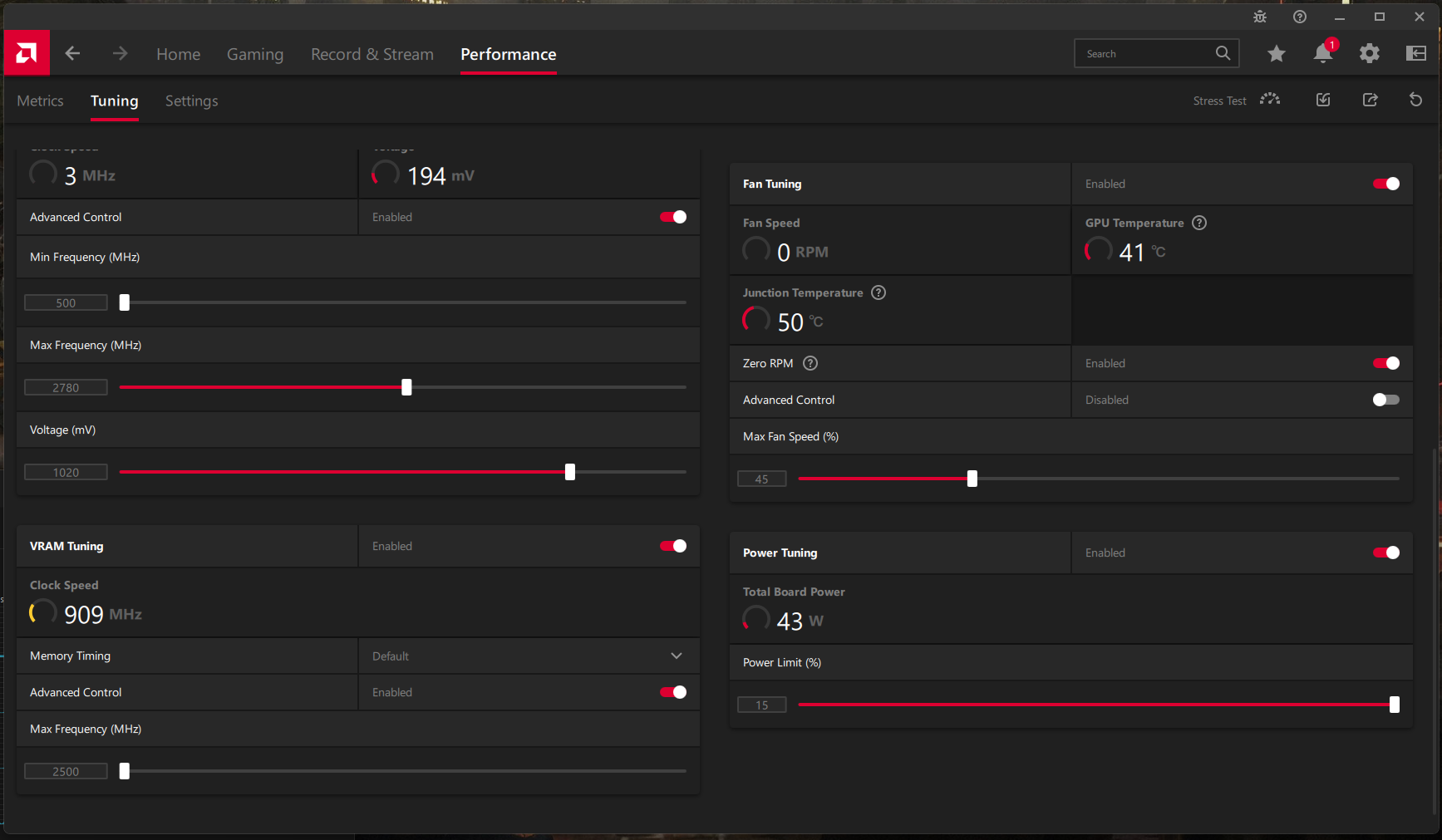Click the 194 mV voltage reading
Image resolution: width=1442 pixels, height=840 pixels.
[x=440, y=175]
